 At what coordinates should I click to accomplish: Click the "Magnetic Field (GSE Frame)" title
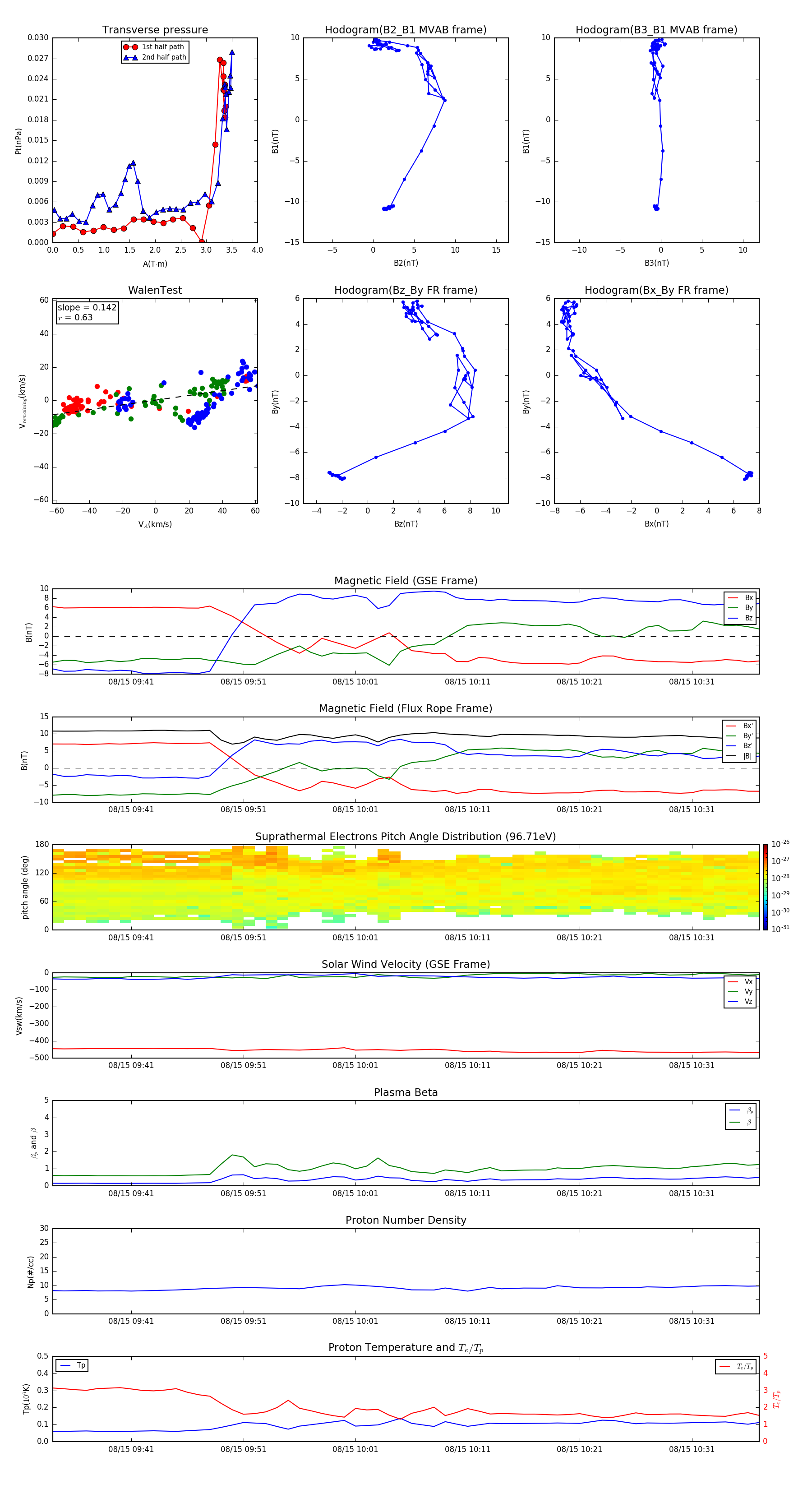tap(406, 581)
